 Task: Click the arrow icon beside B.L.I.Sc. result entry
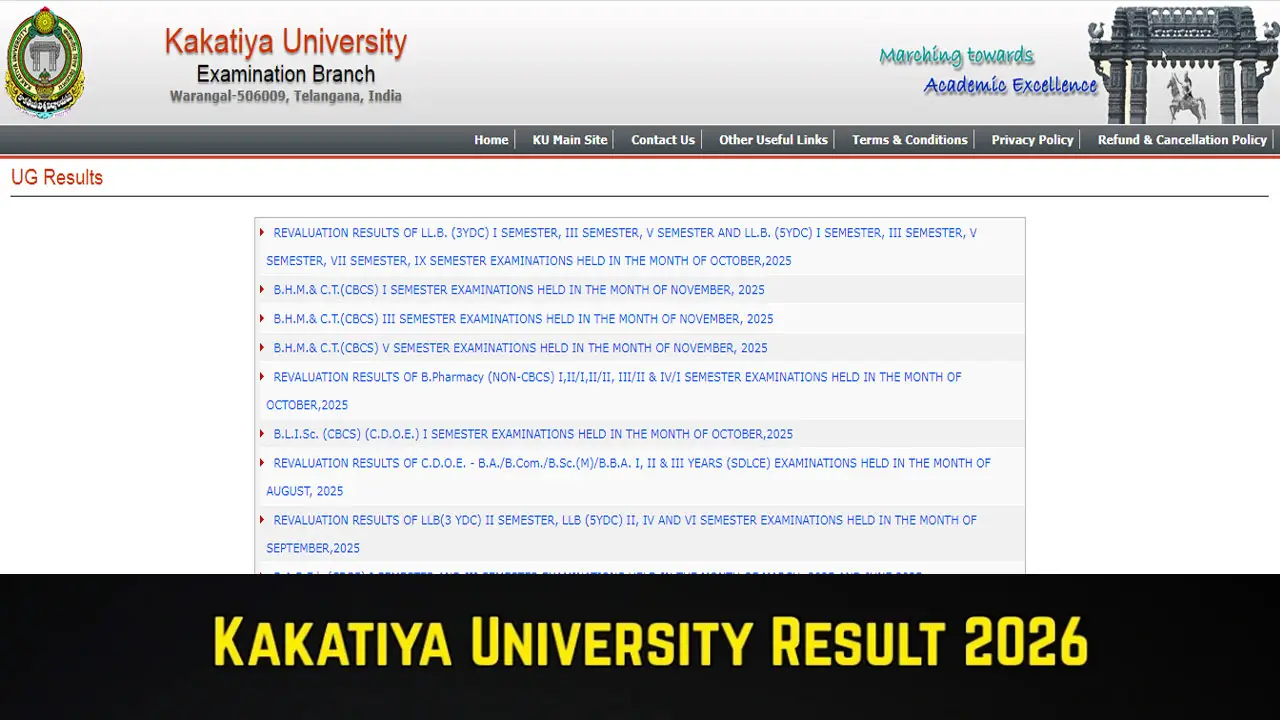coord(262,434)
